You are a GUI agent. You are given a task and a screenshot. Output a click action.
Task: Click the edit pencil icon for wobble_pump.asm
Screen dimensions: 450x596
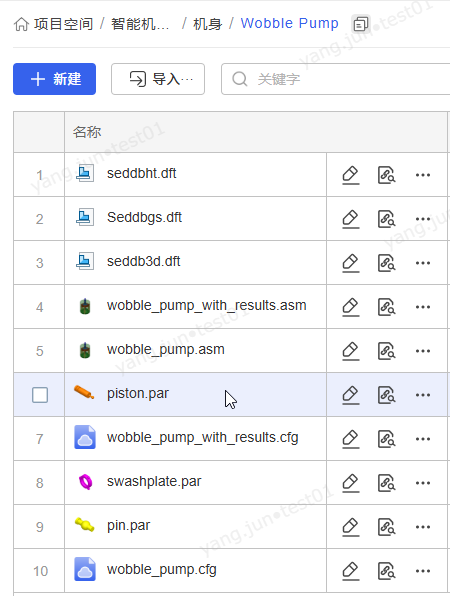coord(350,351)
